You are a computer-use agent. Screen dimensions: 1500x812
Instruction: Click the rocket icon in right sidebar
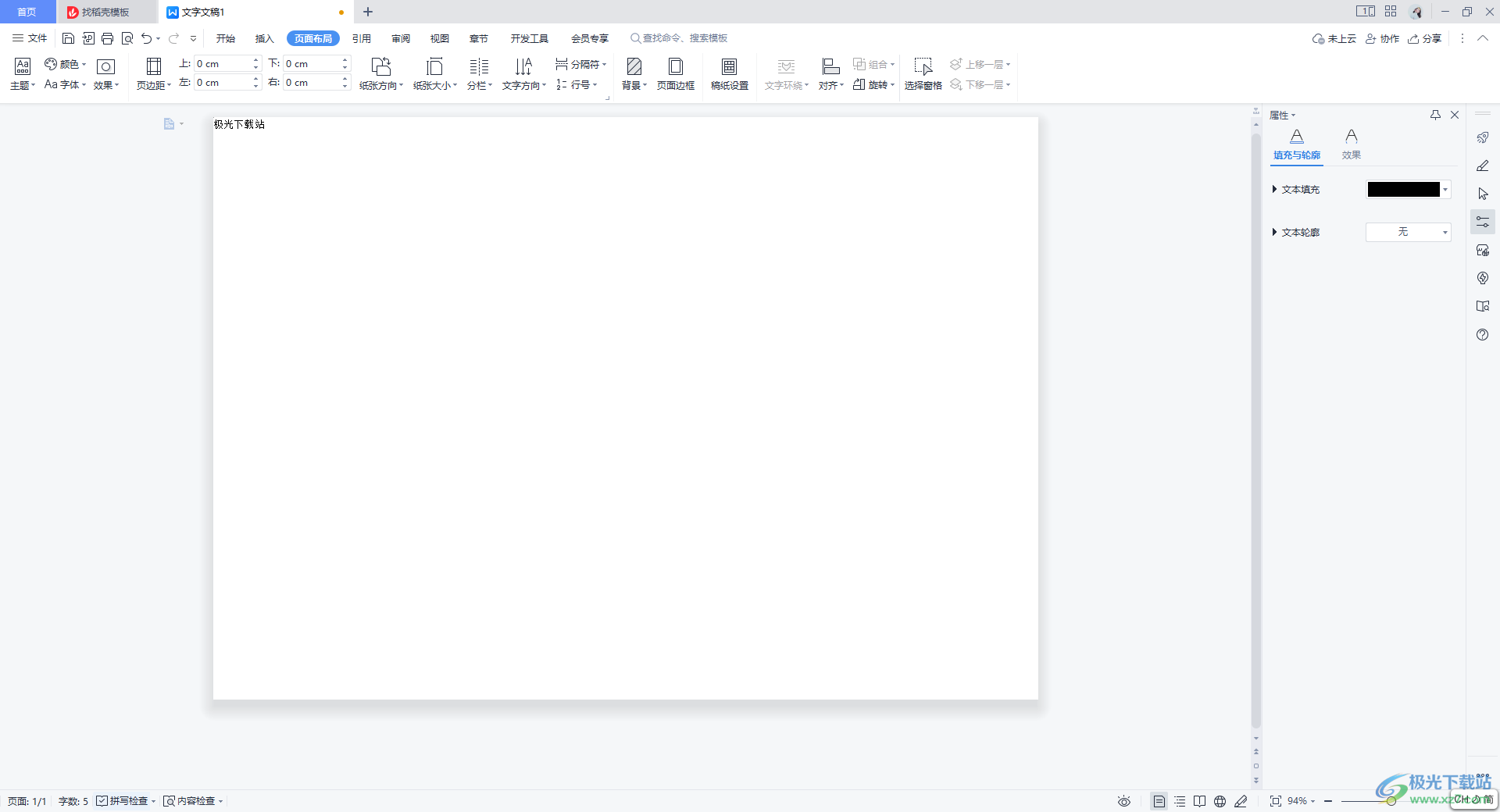pos(1483,137)
